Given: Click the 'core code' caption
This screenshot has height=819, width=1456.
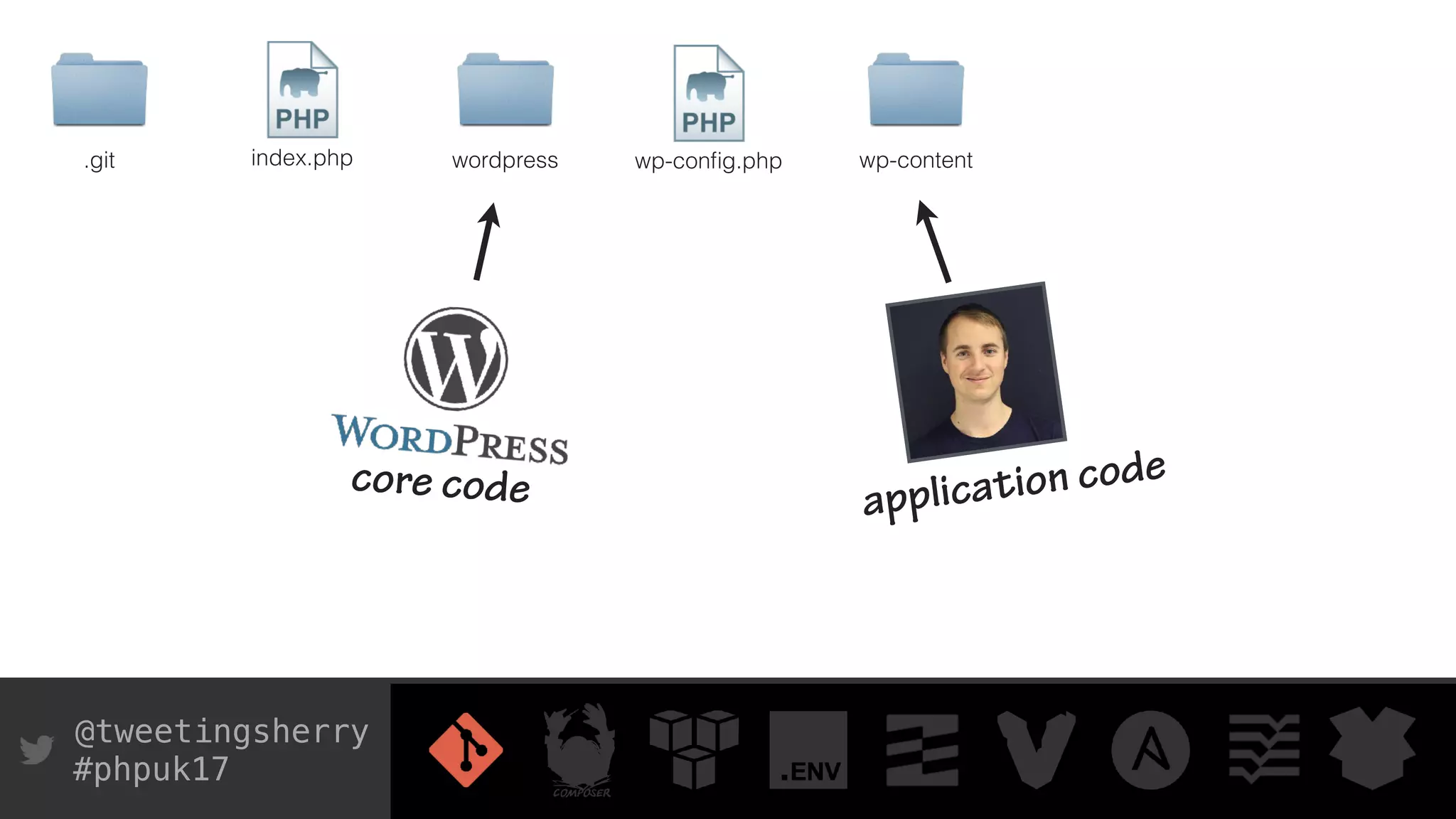Looking at the screenshot, I should click(441, 485).
